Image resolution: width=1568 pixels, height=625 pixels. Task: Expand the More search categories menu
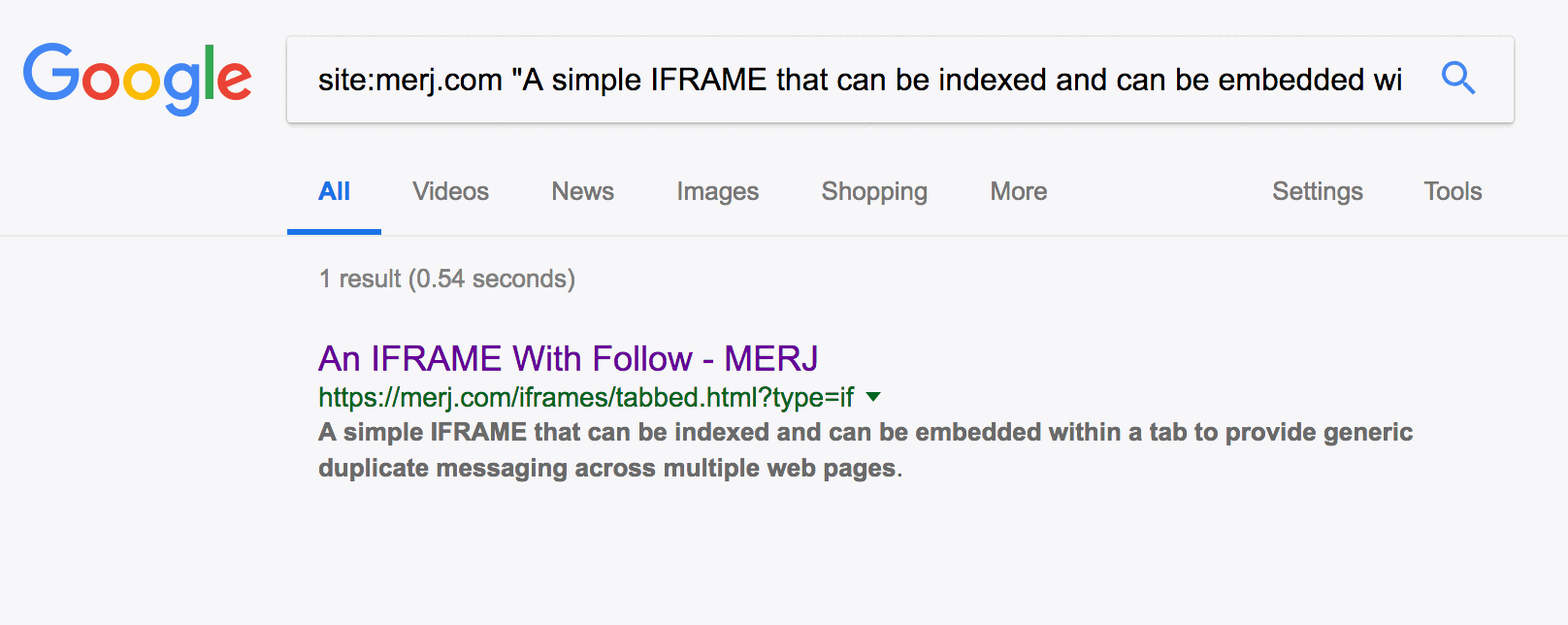[1018, 191]
